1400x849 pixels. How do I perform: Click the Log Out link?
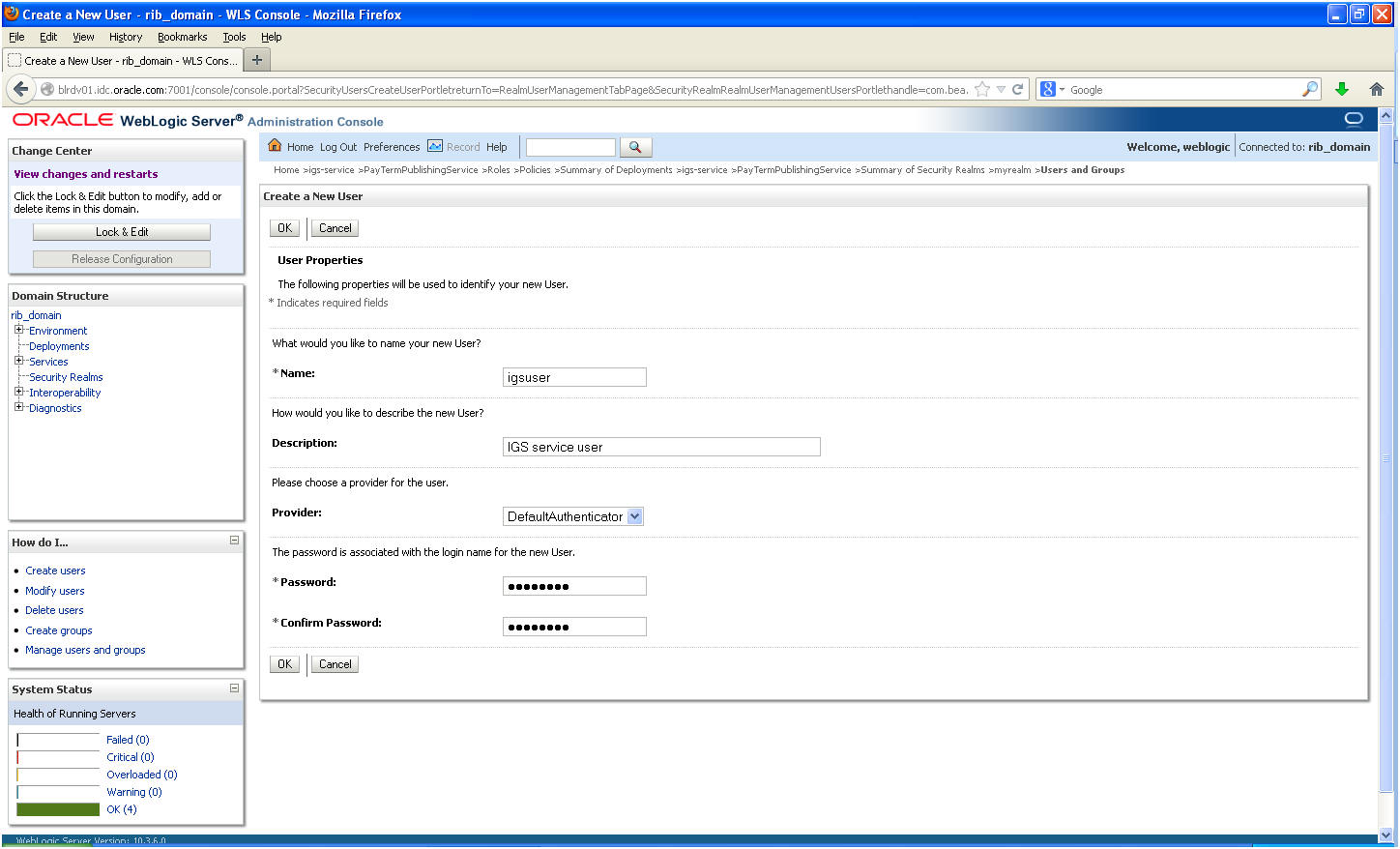[x=338, y=147]
